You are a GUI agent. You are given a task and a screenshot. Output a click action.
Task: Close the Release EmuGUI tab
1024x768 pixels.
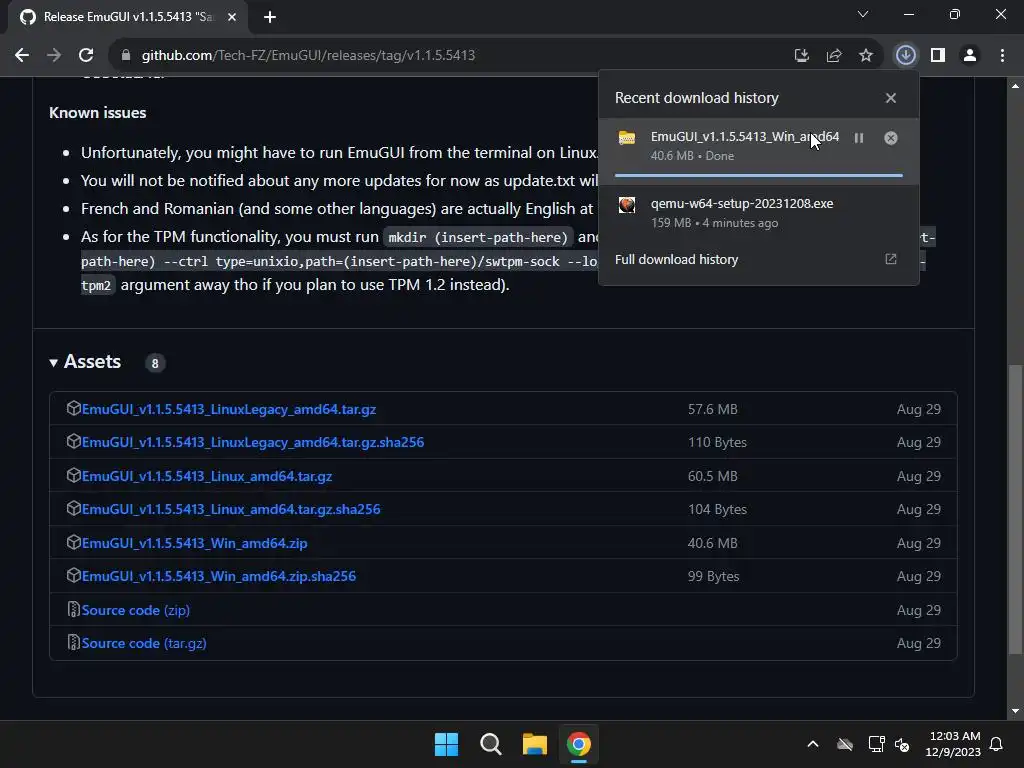click(232, 17)
